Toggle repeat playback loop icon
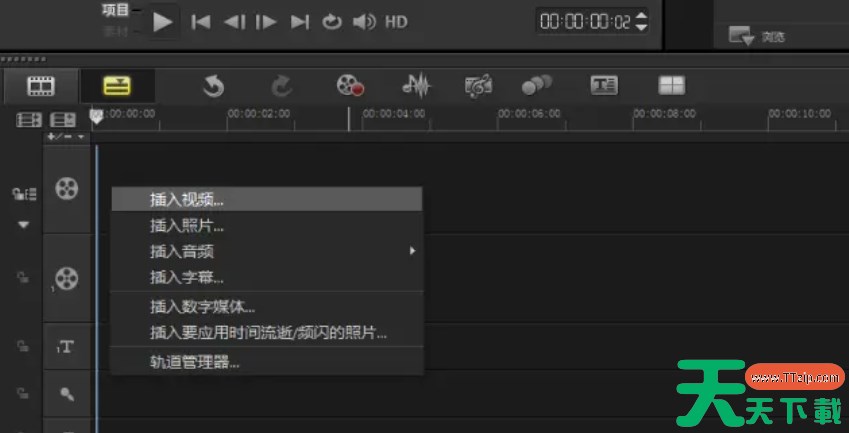The image size is (849, 433). click(x=332, y=22)
